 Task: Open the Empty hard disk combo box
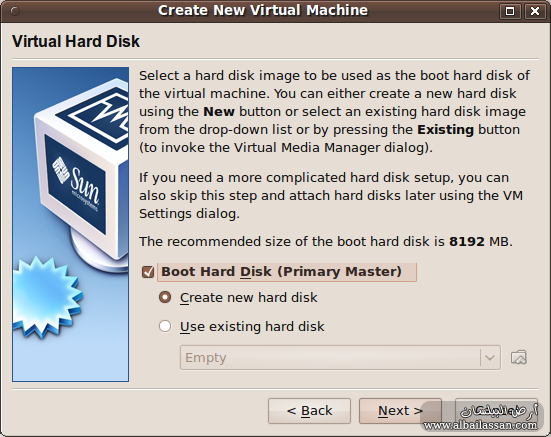(340, 358)
